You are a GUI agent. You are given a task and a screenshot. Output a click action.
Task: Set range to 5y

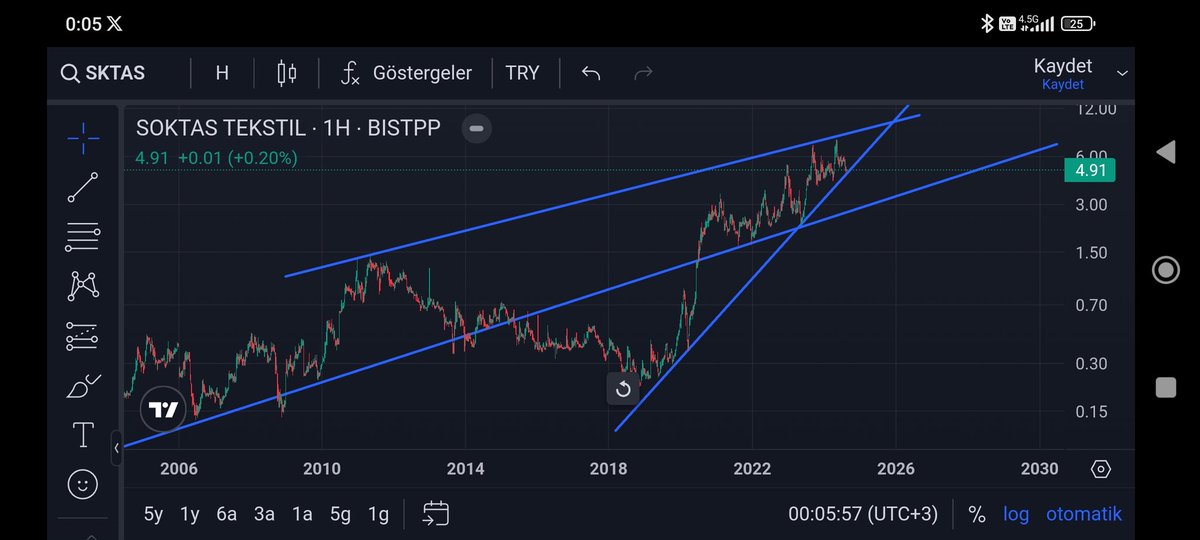[153, 514]
